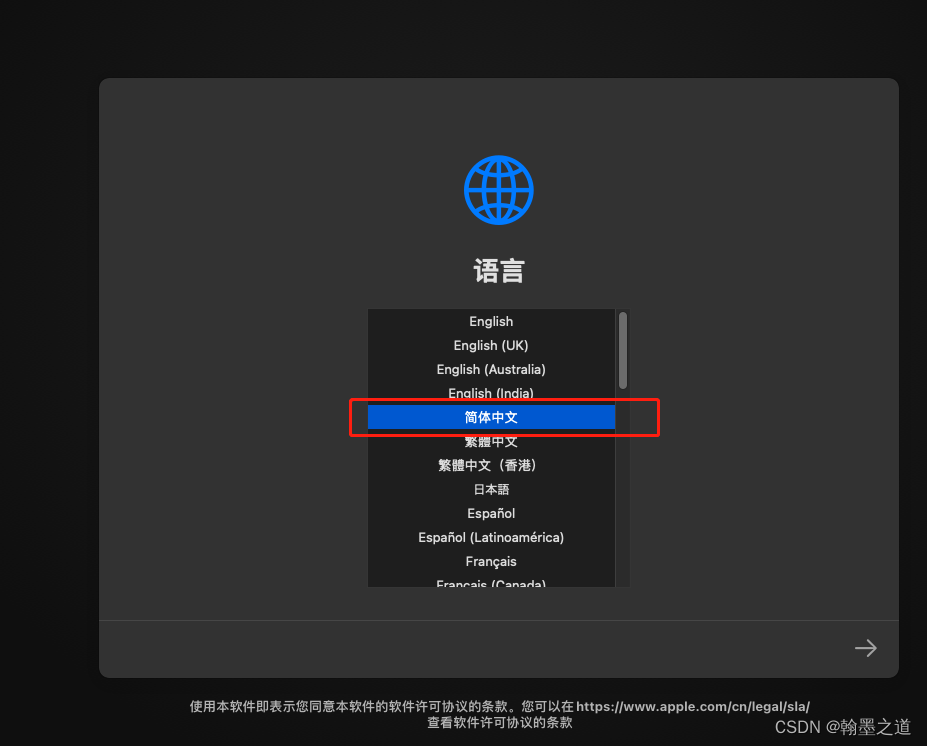
Task: Click the blue globe language icon
Action: click(x=497, y=190)
